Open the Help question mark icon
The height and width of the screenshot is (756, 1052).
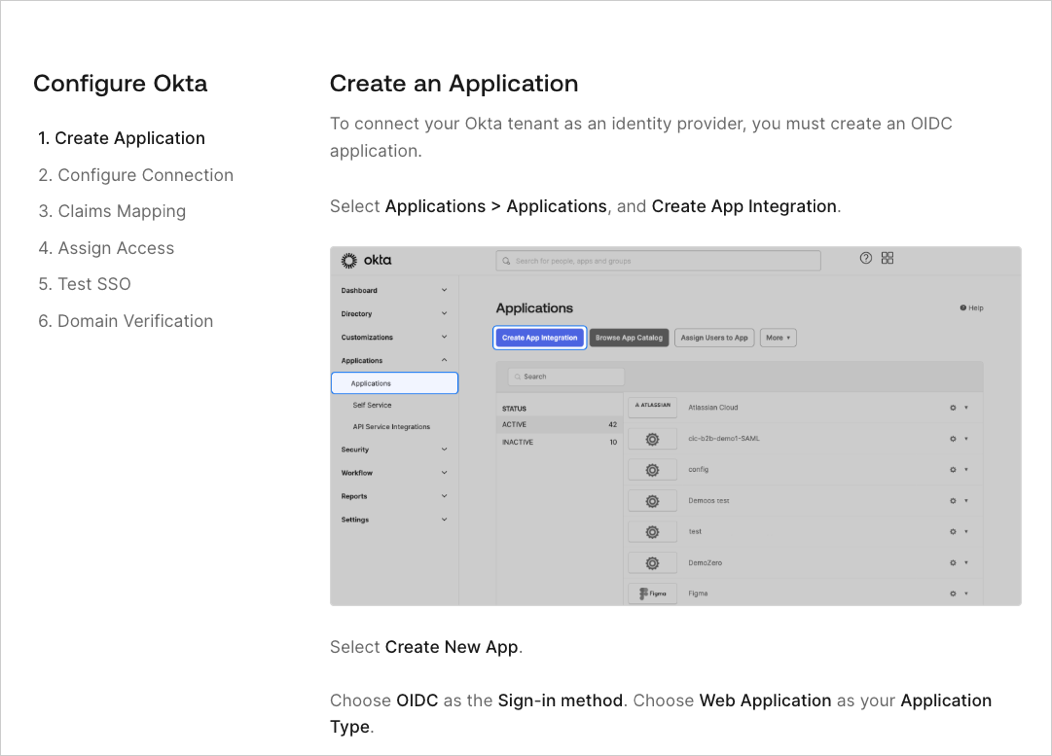coord(865,257)
